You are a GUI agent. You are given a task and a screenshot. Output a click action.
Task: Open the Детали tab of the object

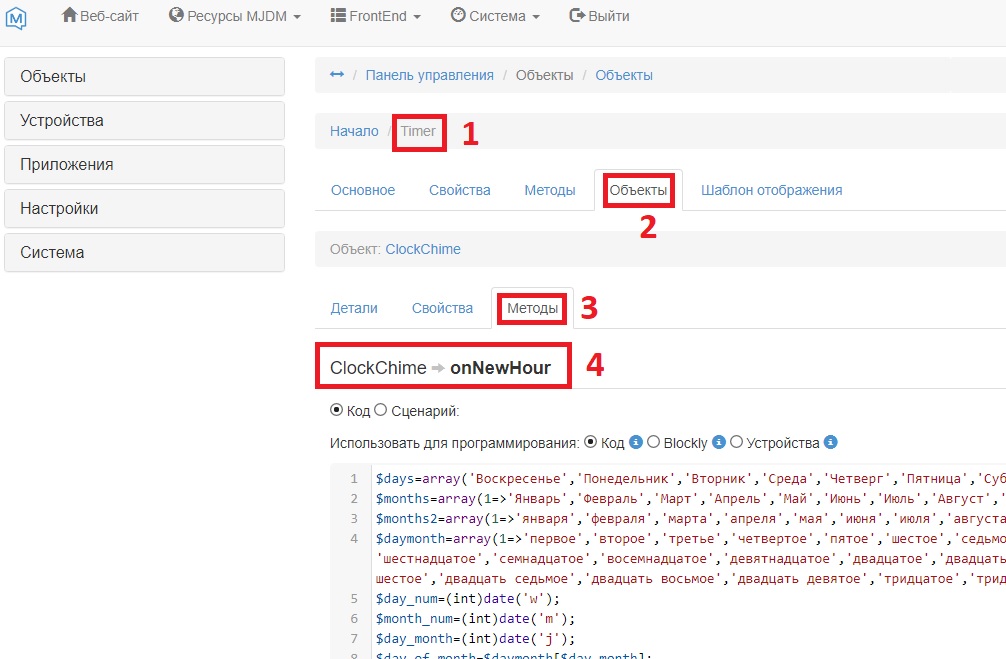click(354, 308)
